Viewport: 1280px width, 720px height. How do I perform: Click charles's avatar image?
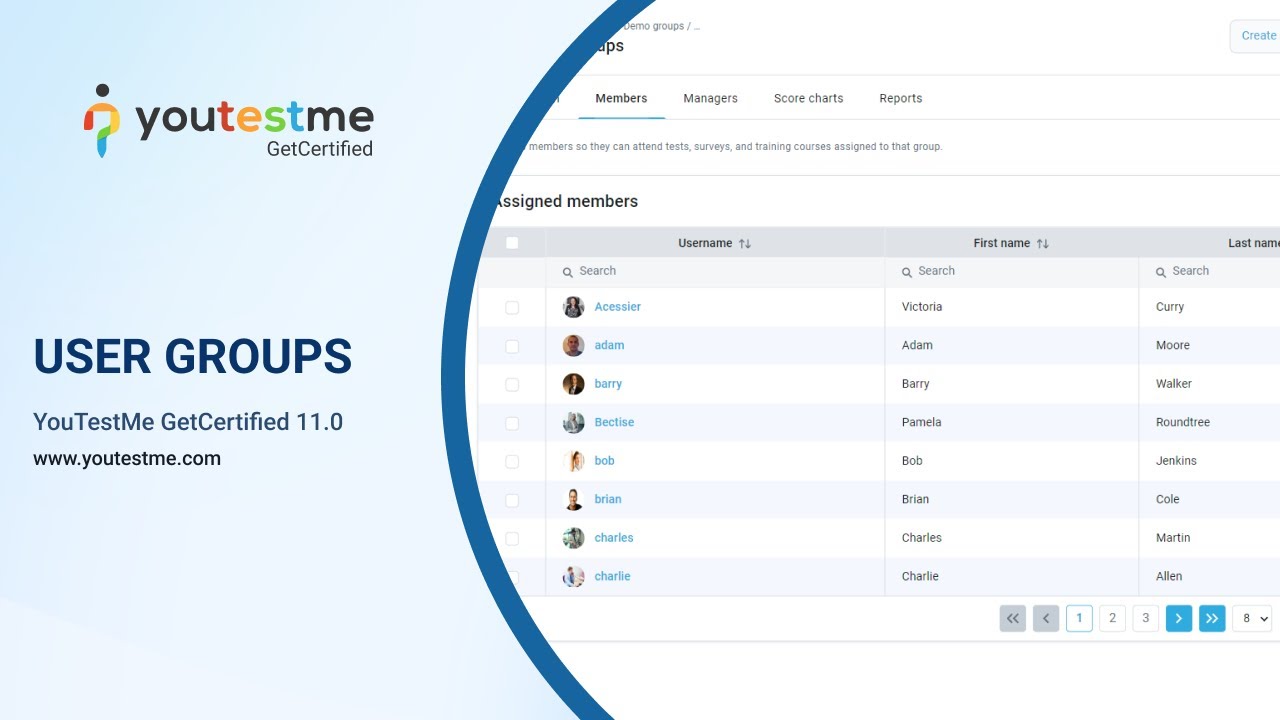(573, 538)
